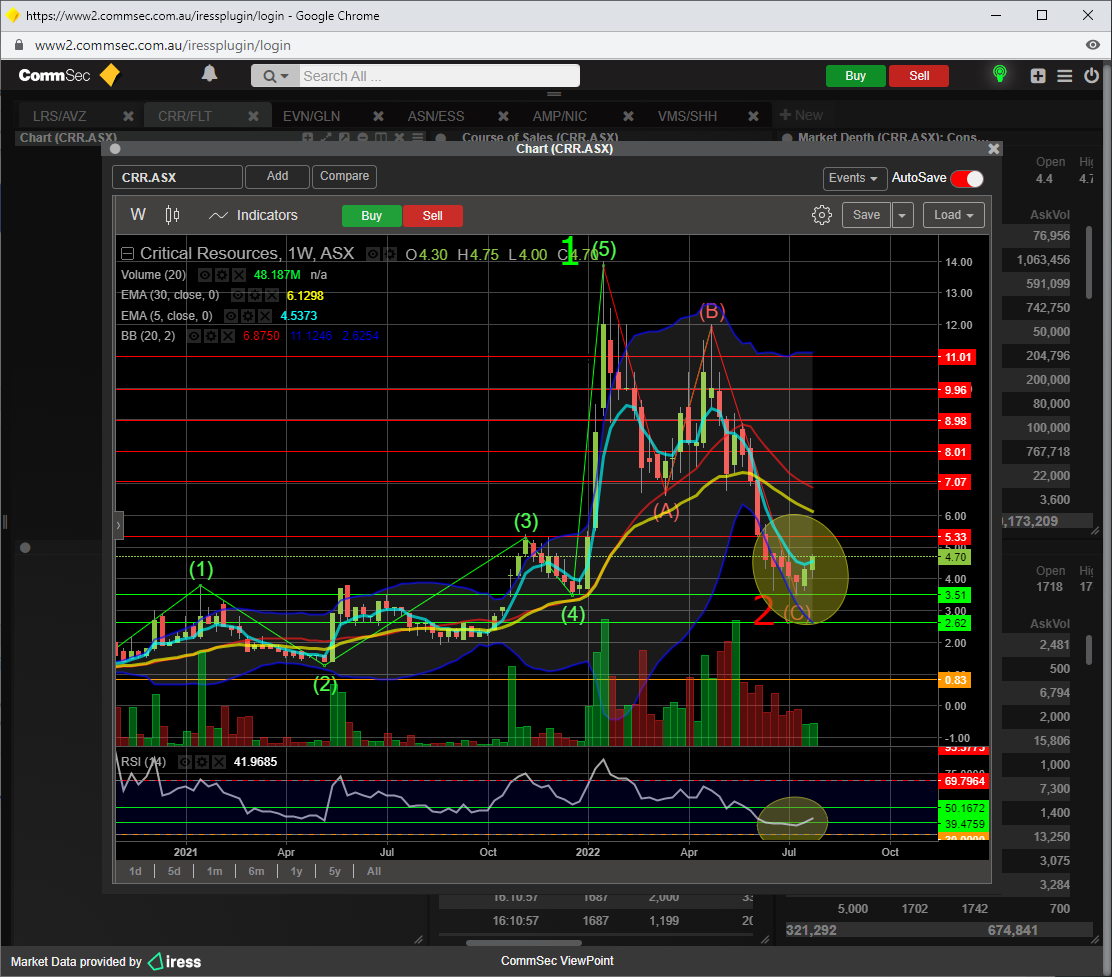This screenshot has width=1112, height=977.
Task: Toggle visibility of EMA (5, close, 0)
Action: [x=232, y=316]
